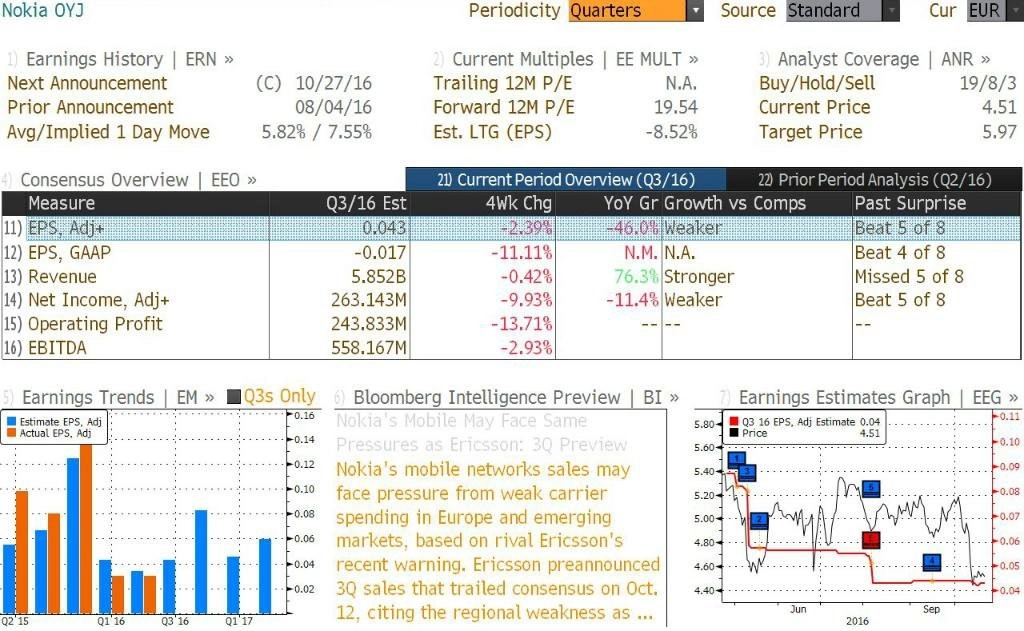
Task: Click blue event marker 1 on estimates graph
Action: point(736,460)
